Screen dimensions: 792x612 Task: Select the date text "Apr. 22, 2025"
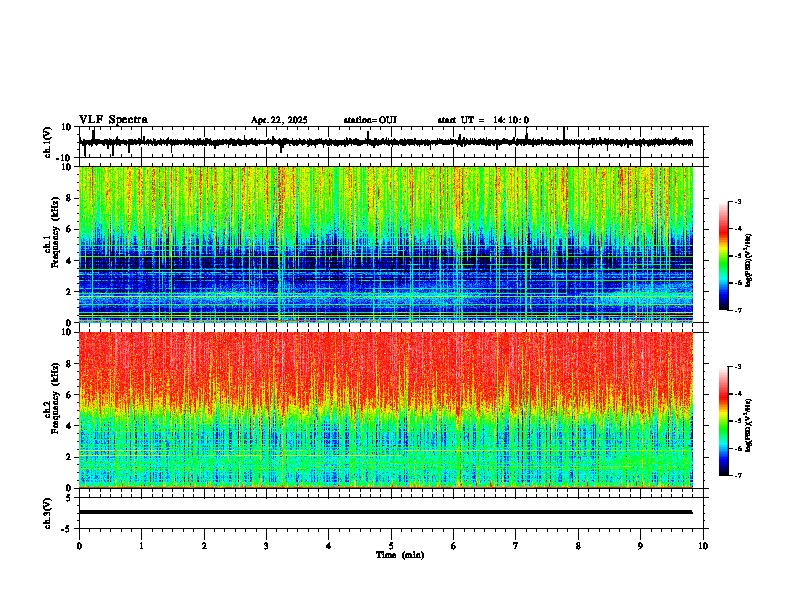point(279,120)
